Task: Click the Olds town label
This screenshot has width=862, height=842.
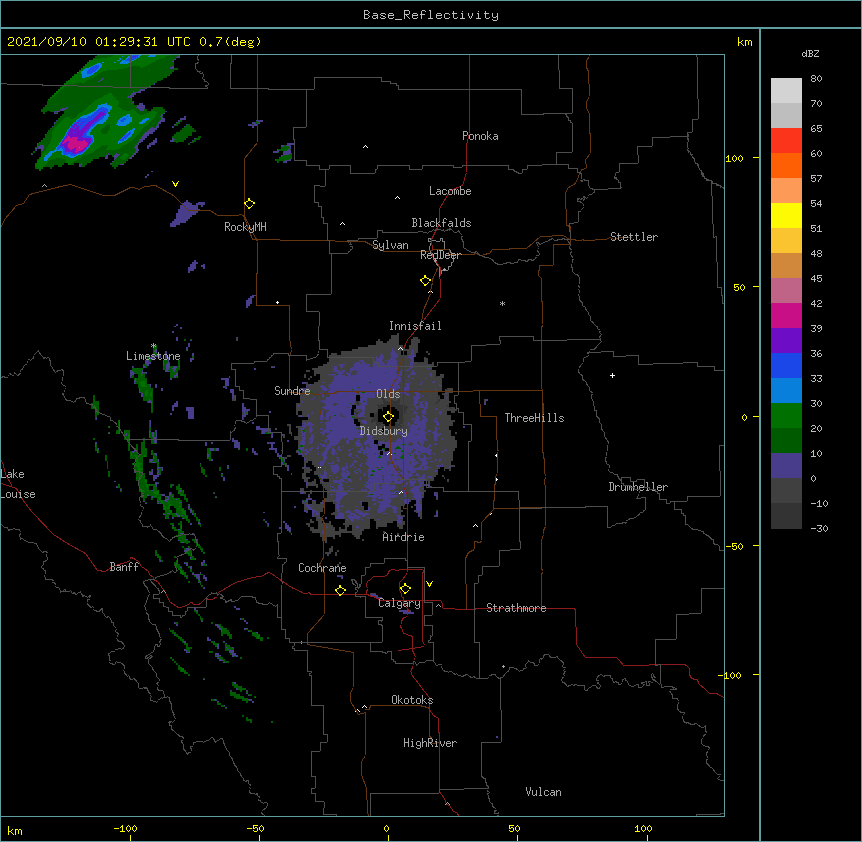Action: 388,394
